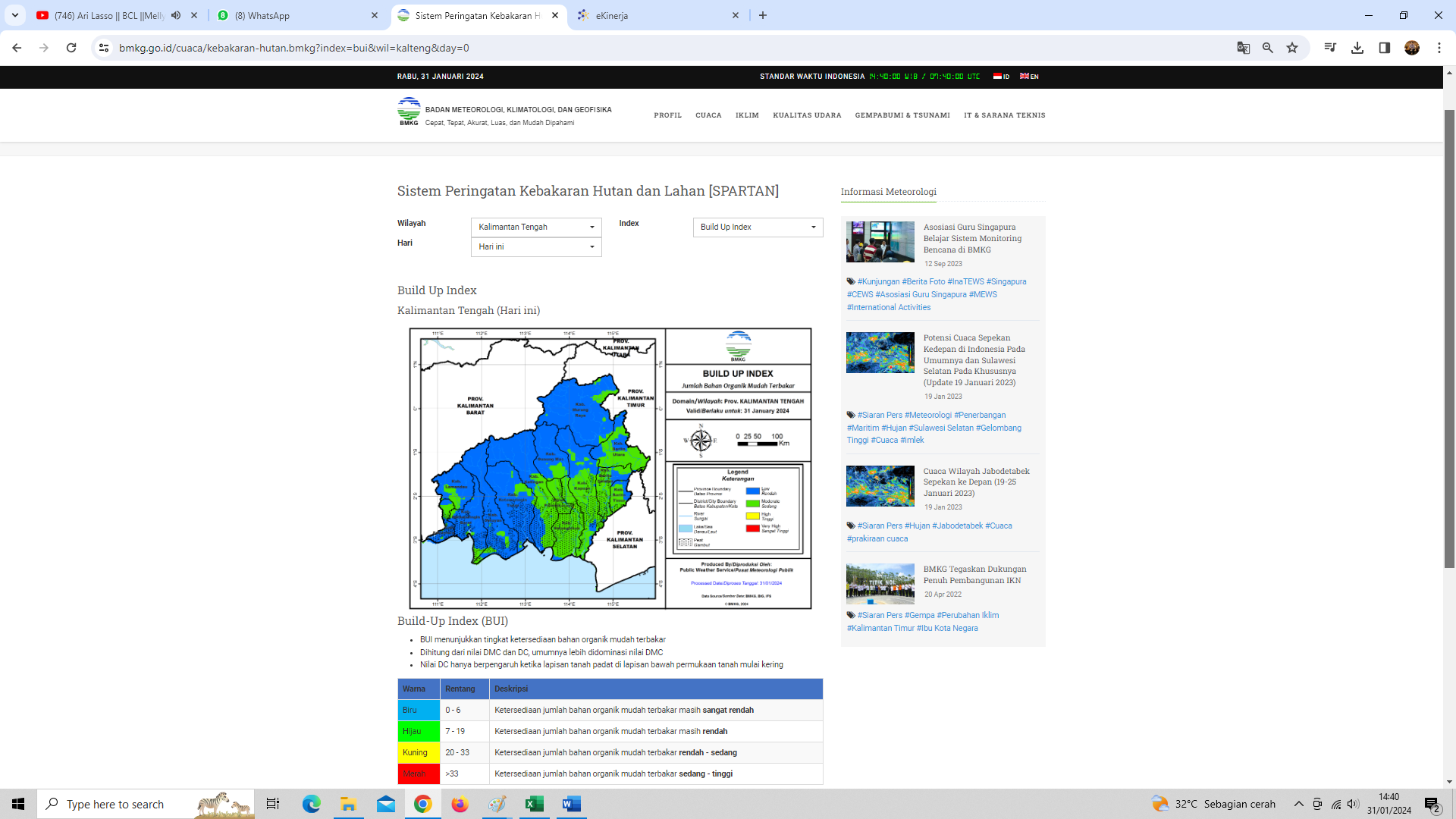The height and width of the screenshot is (819, 1456).
Task: Open File Explorer from taskbar
Action: pos(348,804)
